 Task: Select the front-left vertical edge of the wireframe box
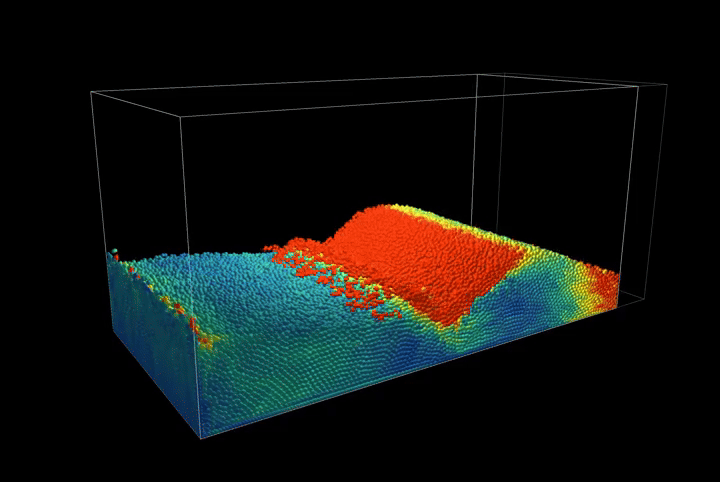[x=190, y=260]
